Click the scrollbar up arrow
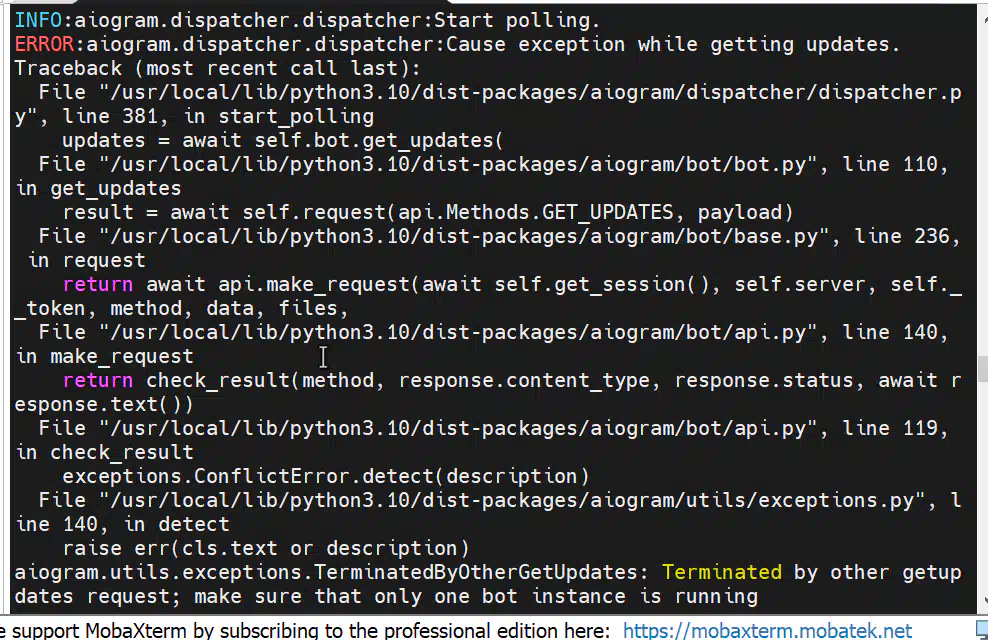Viewport: 988px width, 640px height. [983, 18]
